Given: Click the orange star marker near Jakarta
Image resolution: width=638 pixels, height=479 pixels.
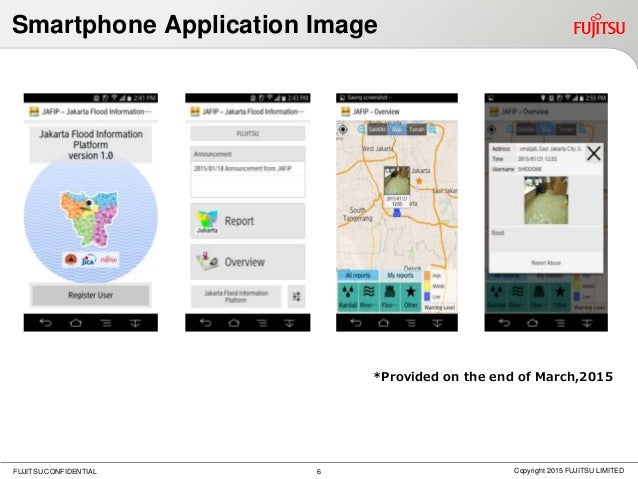Looking at the screenshot, I should [x=419, y=181].
